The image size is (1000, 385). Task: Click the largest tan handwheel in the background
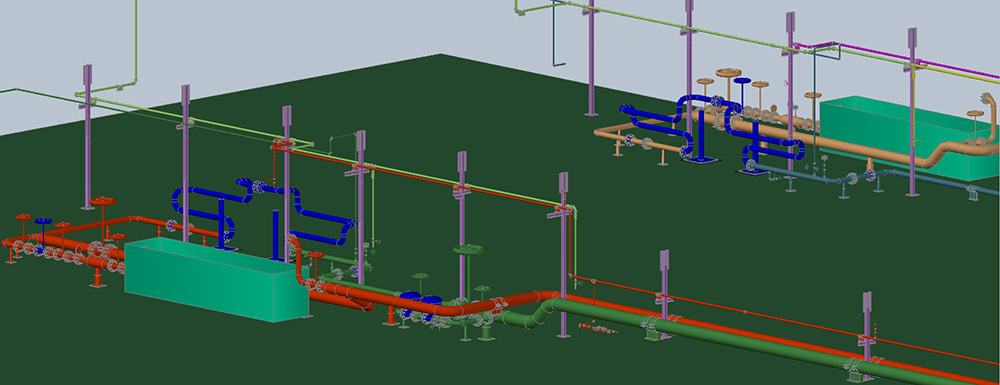tap(727, 73)
